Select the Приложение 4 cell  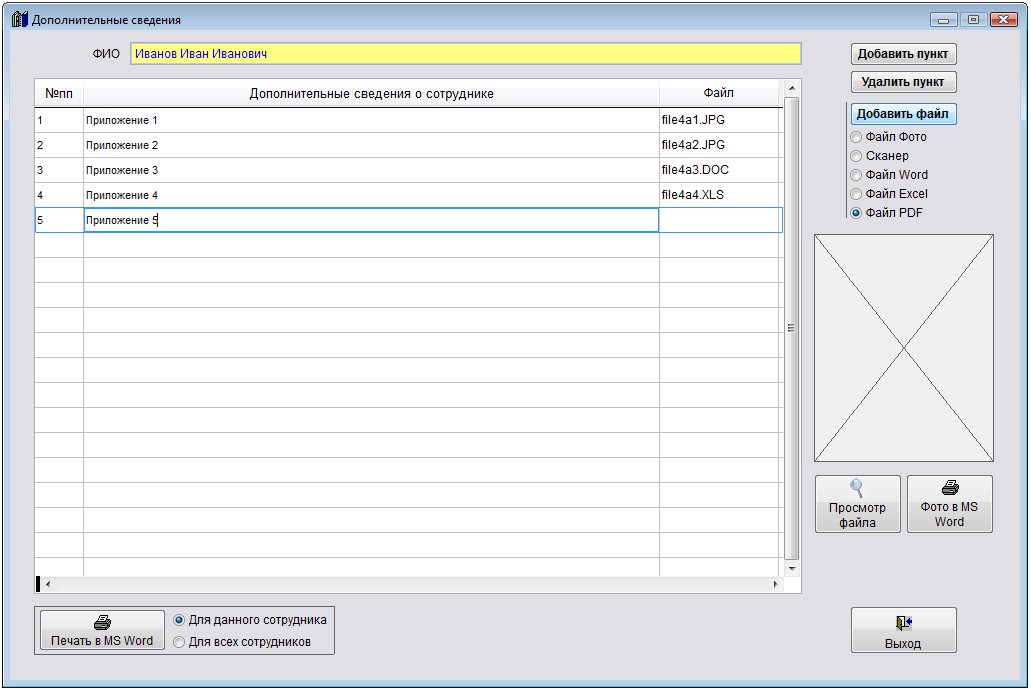[x=372, y=195]
